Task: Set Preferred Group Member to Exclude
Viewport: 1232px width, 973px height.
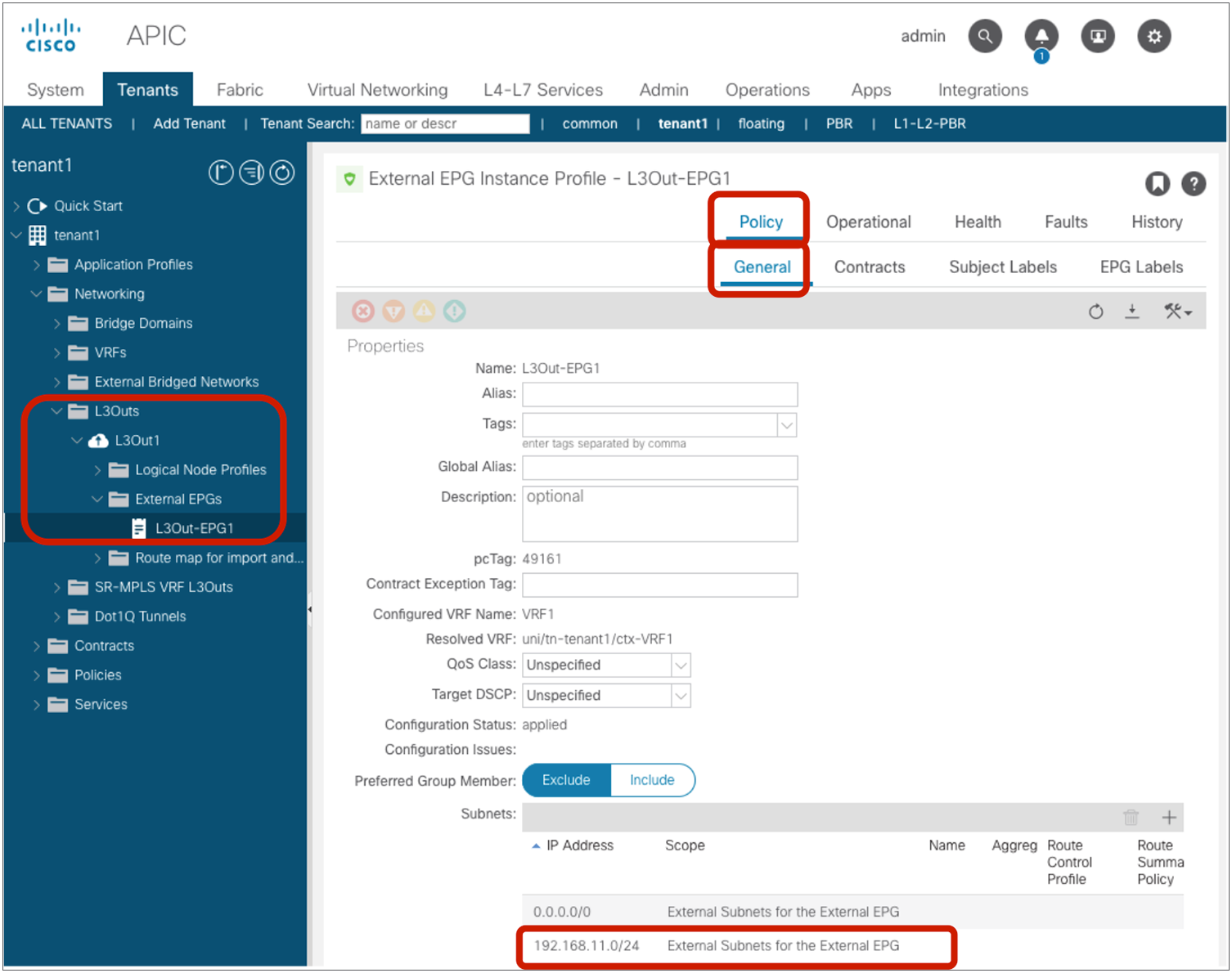Action: click(566, 780)
